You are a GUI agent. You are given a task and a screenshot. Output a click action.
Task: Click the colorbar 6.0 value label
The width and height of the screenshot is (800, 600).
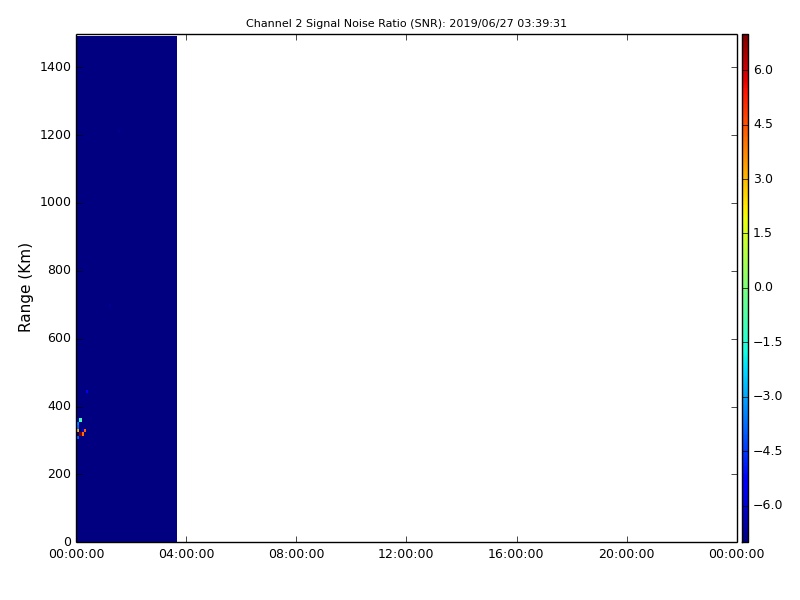coord(763,70)
